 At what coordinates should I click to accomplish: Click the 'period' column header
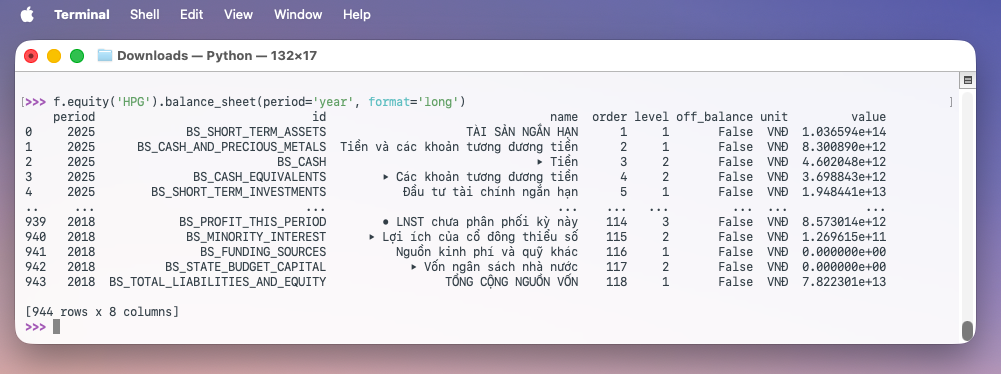click(74, 117)
